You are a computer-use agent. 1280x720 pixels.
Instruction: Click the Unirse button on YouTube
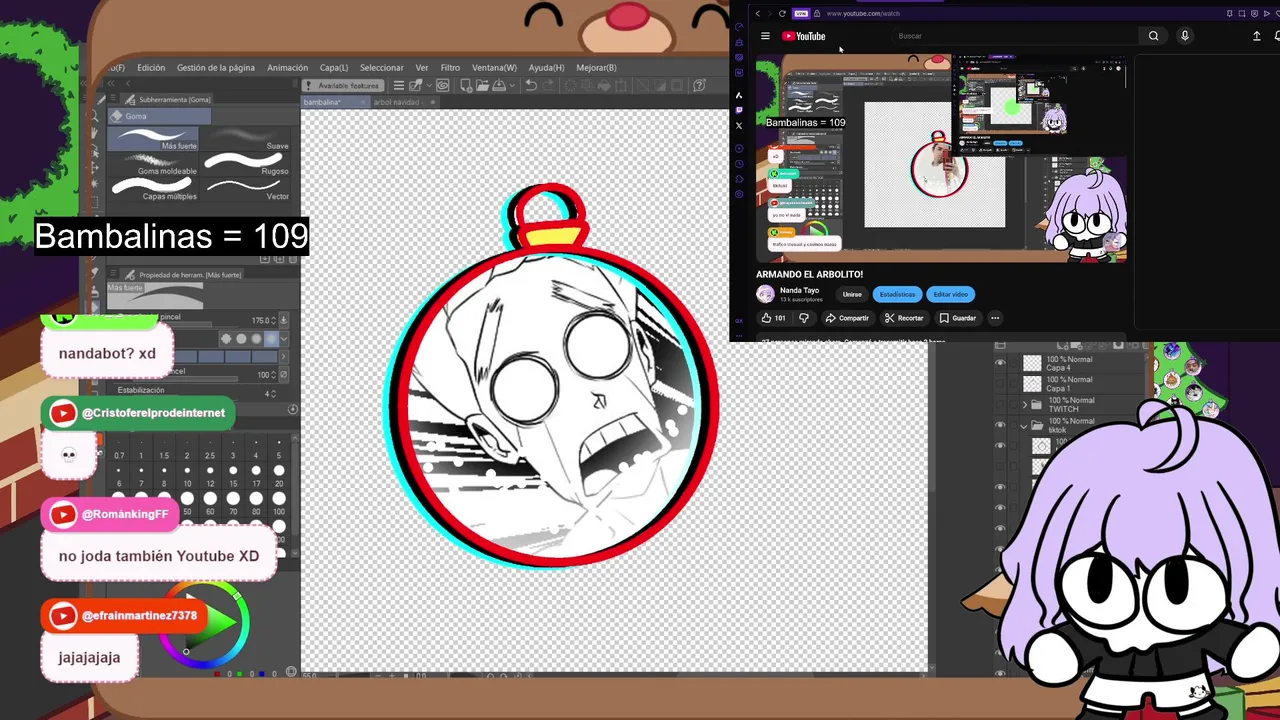click(852, 294)
